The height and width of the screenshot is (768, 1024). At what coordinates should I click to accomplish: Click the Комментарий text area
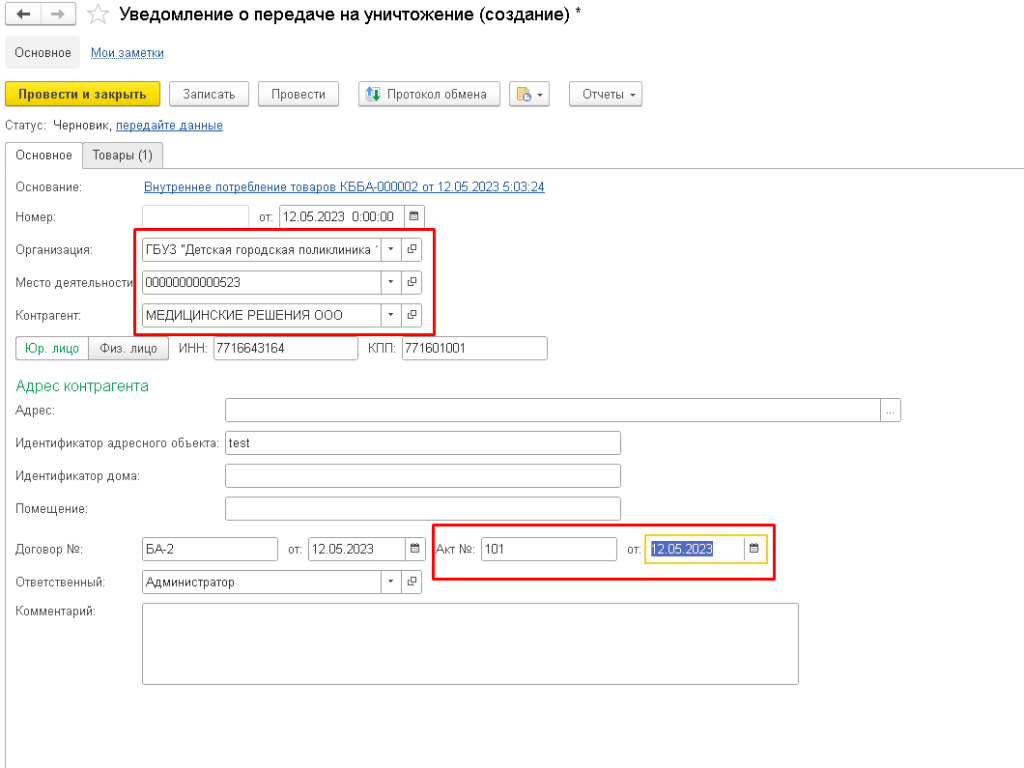[470, 643]
